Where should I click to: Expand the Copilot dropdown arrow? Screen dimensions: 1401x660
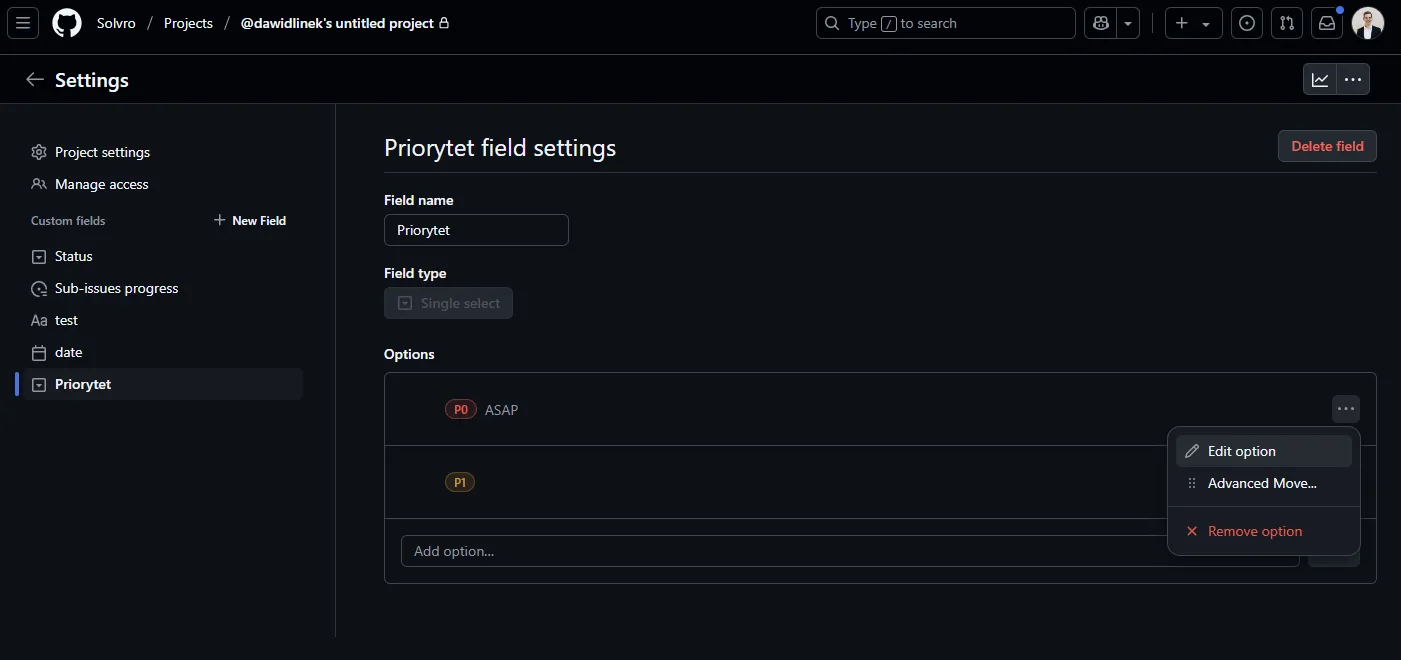coord(1129,23)
